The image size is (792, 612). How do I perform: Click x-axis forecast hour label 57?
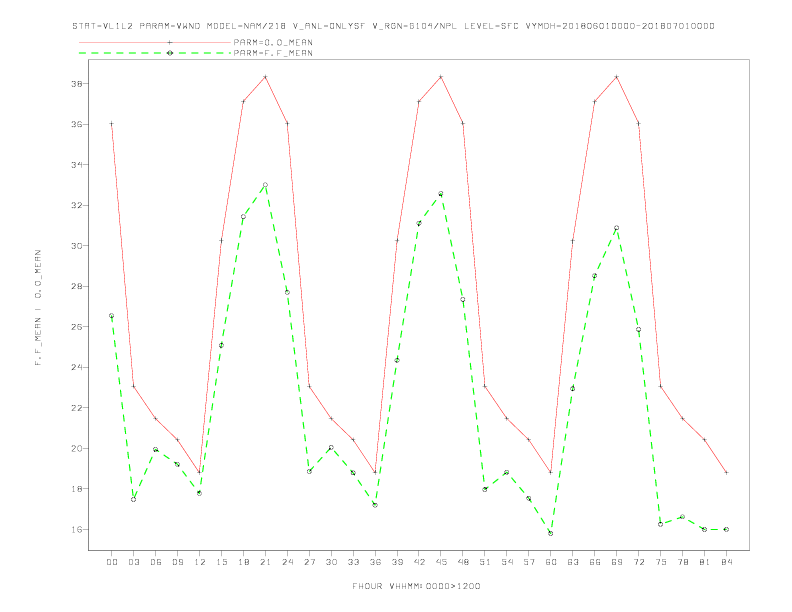[x=529, y=562]
